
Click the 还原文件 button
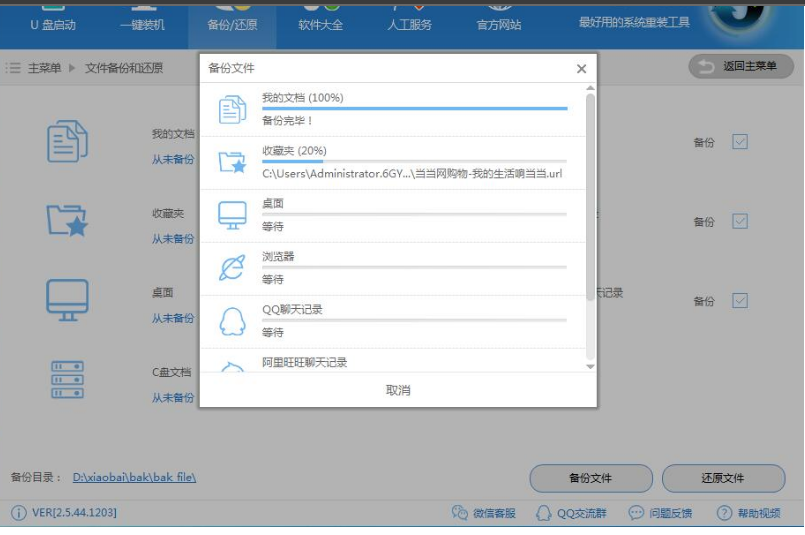[x=723, y=478]
